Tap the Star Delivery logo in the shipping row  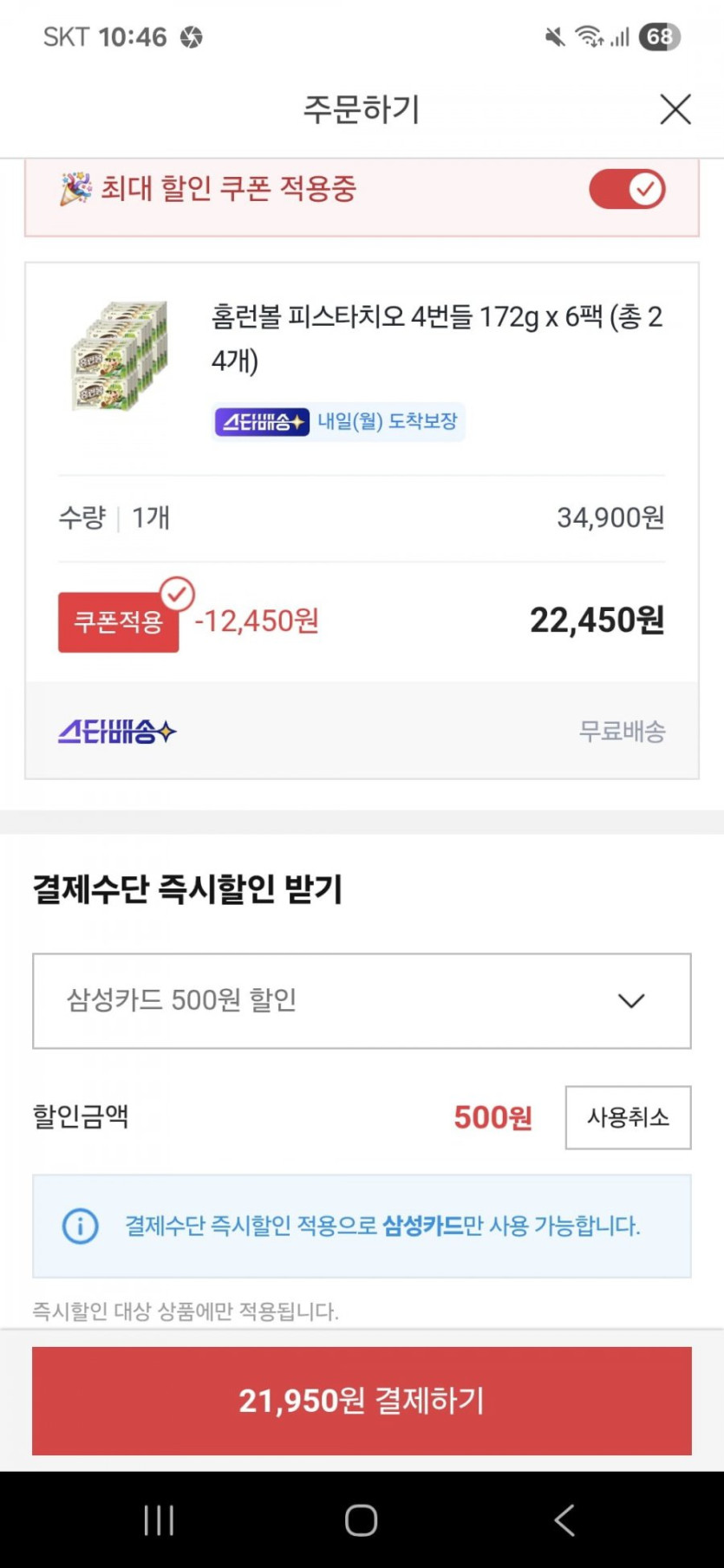[117, 732]
